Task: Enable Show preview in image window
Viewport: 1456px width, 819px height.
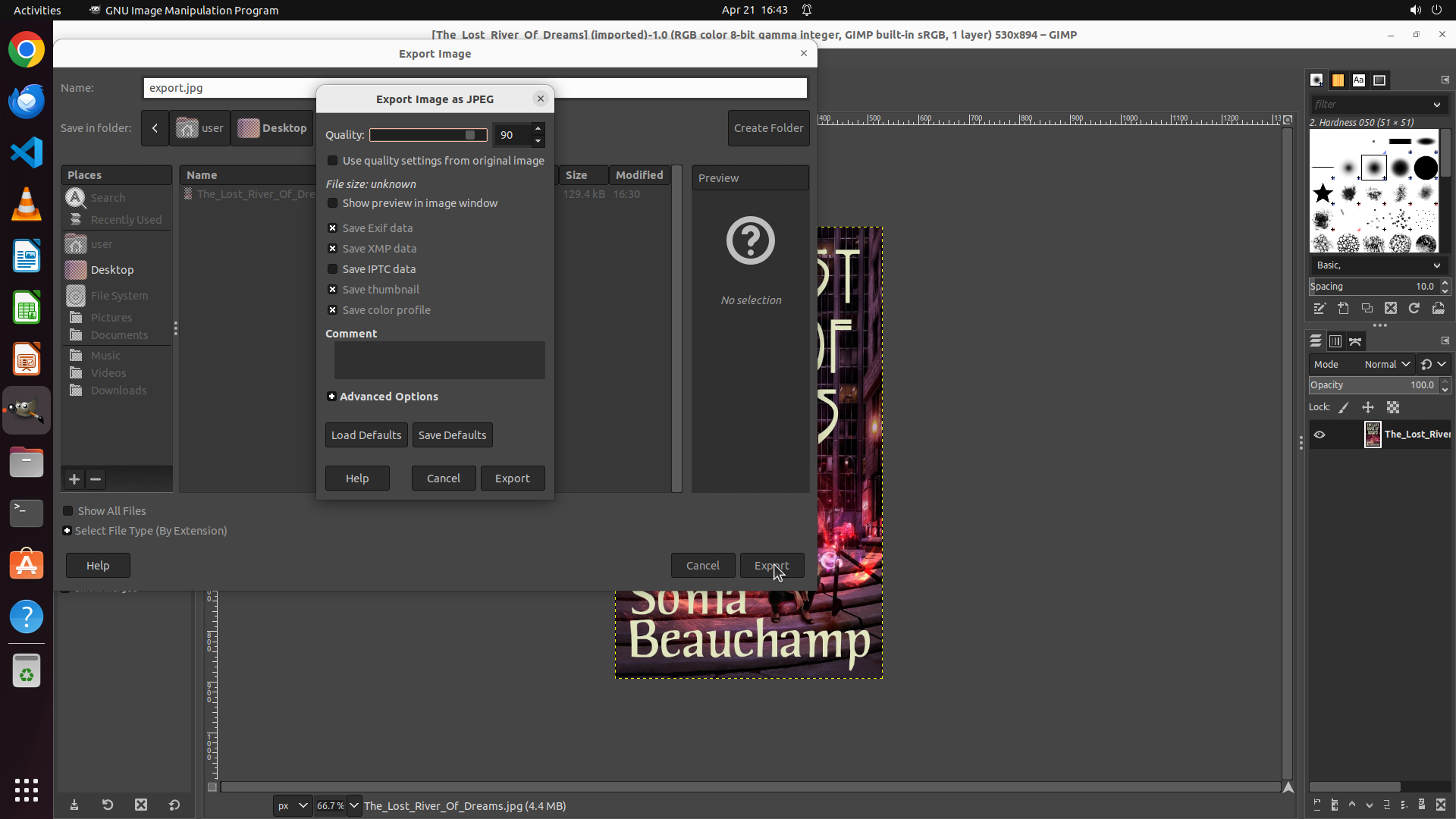Action: tap(332, 203)
